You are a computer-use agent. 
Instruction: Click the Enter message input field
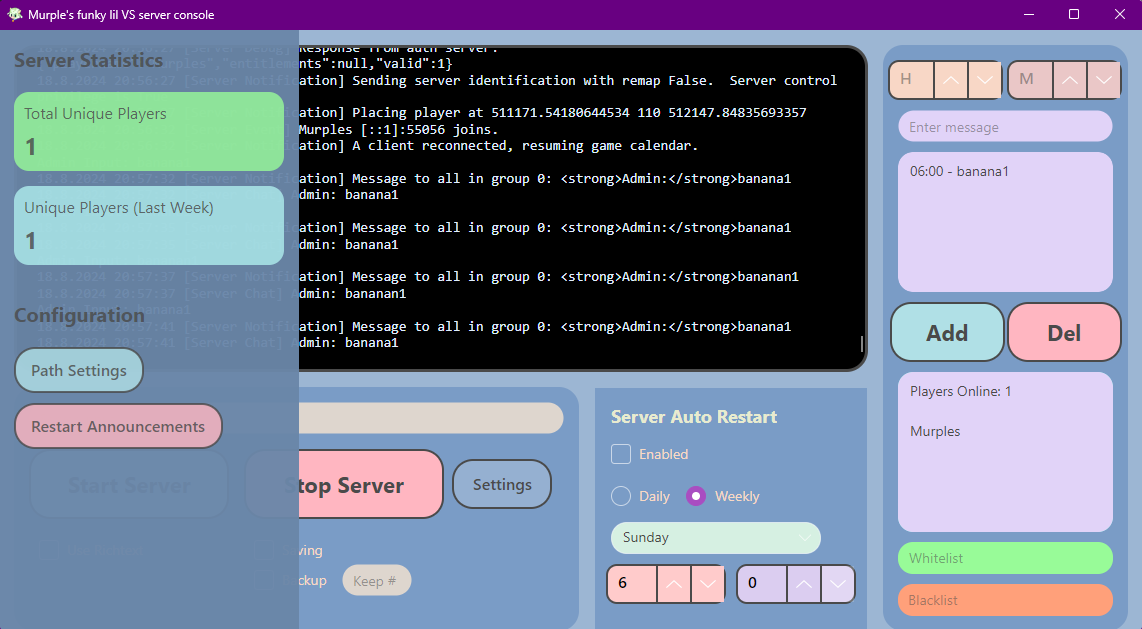coord(1004,127)
